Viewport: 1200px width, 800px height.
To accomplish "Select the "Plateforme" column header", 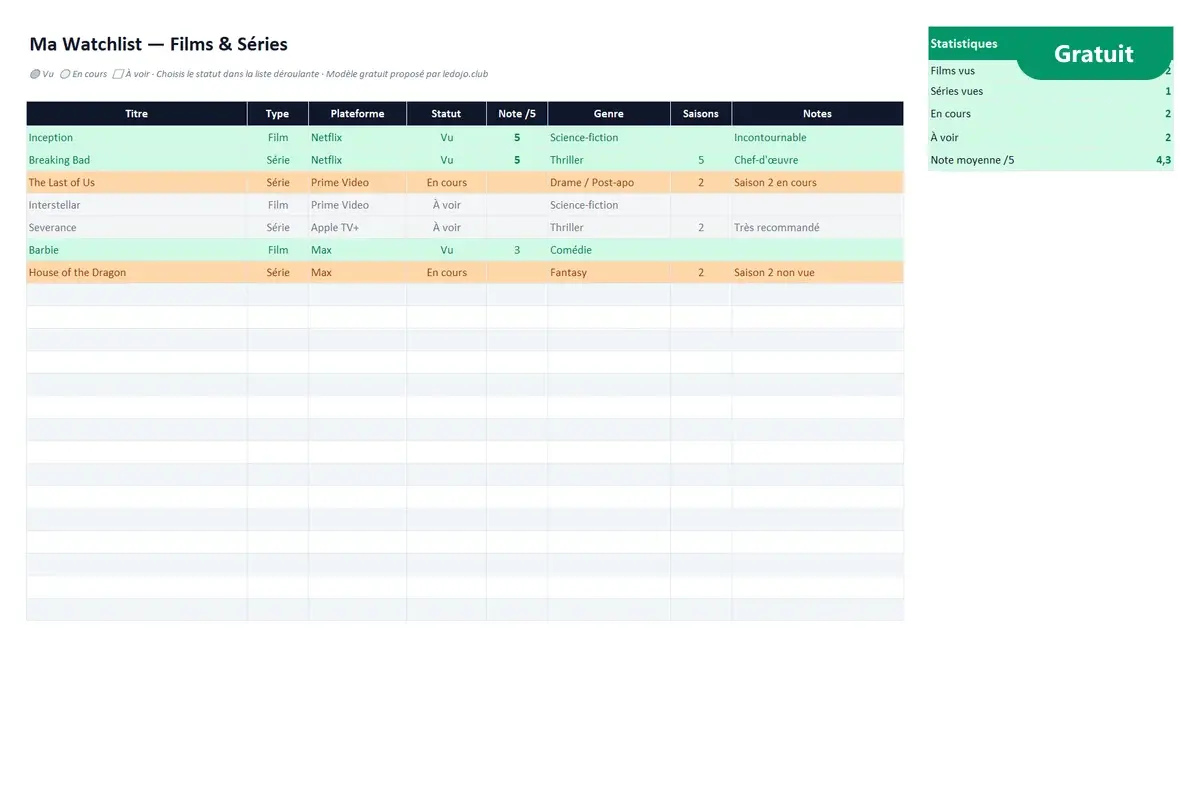I will (357, 113).
